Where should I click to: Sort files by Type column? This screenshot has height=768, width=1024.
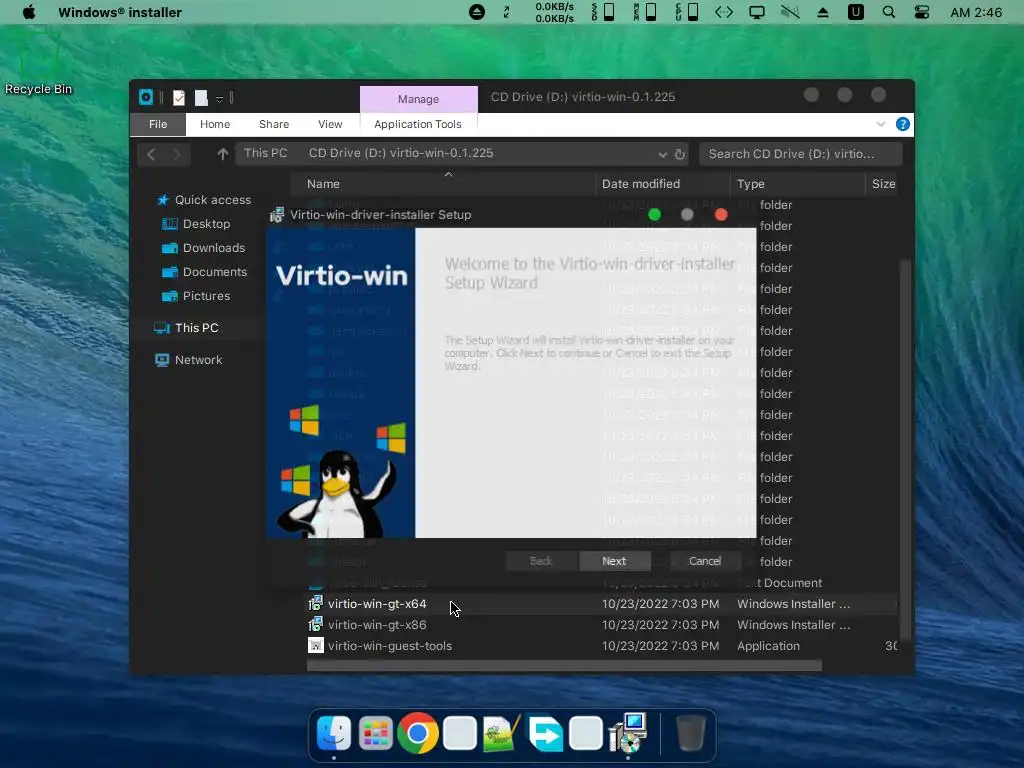coord(797,184)
